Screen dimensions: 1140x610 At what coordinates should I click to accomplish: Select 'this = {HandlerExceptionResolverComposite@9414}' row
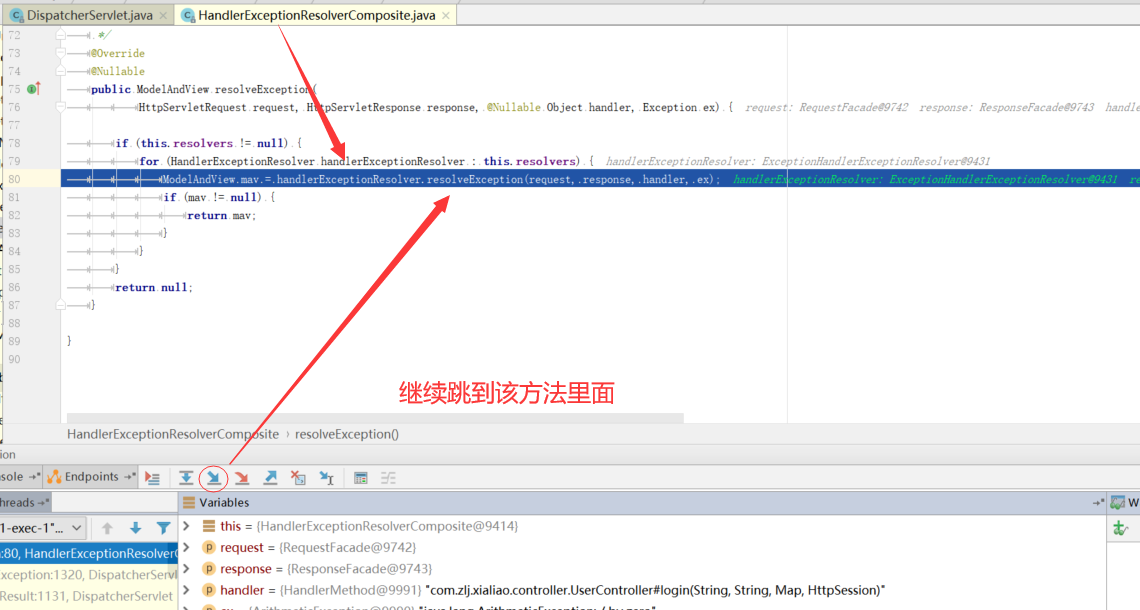coord(643,526)
